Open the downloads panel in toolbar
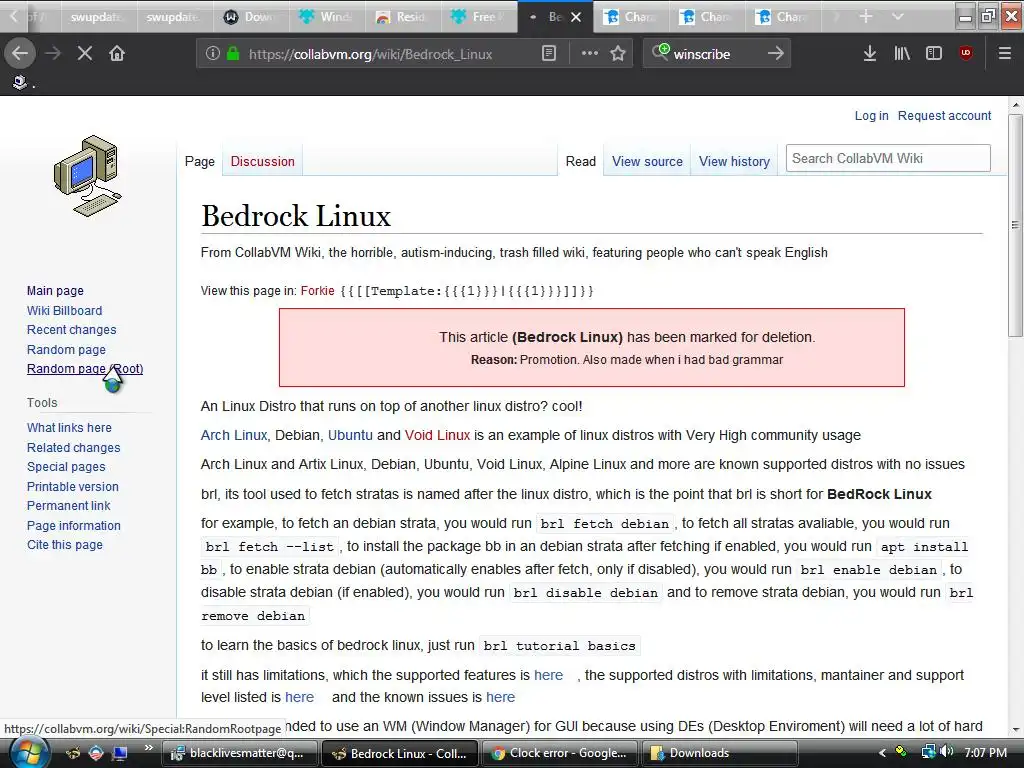Screen dimensions: 1024x768 point(869,54)
